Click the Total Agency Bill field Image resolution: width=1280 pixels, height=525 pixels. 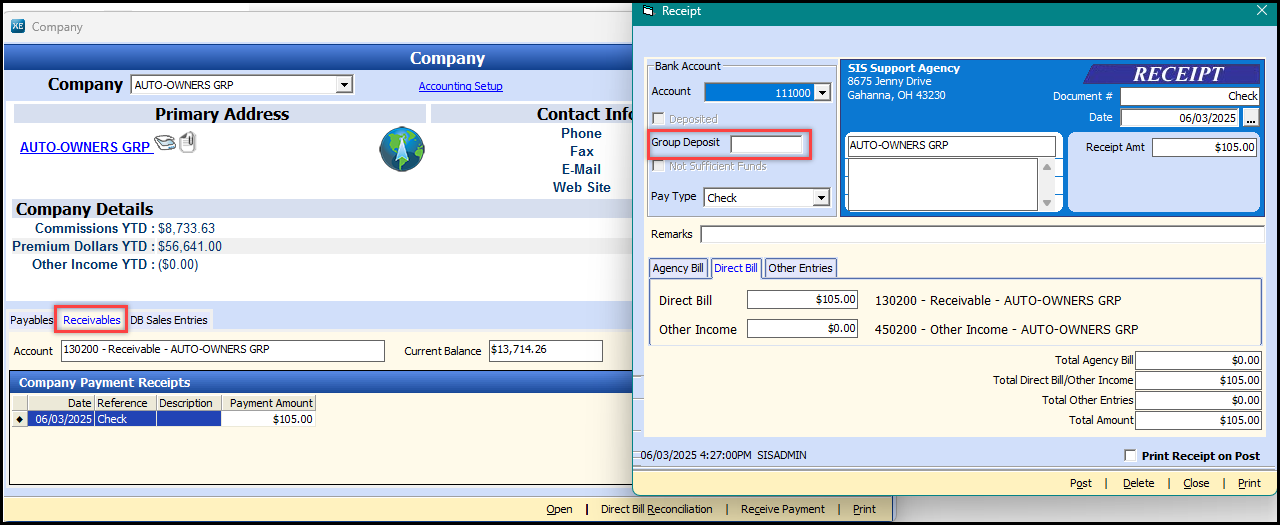(1198, 360)
